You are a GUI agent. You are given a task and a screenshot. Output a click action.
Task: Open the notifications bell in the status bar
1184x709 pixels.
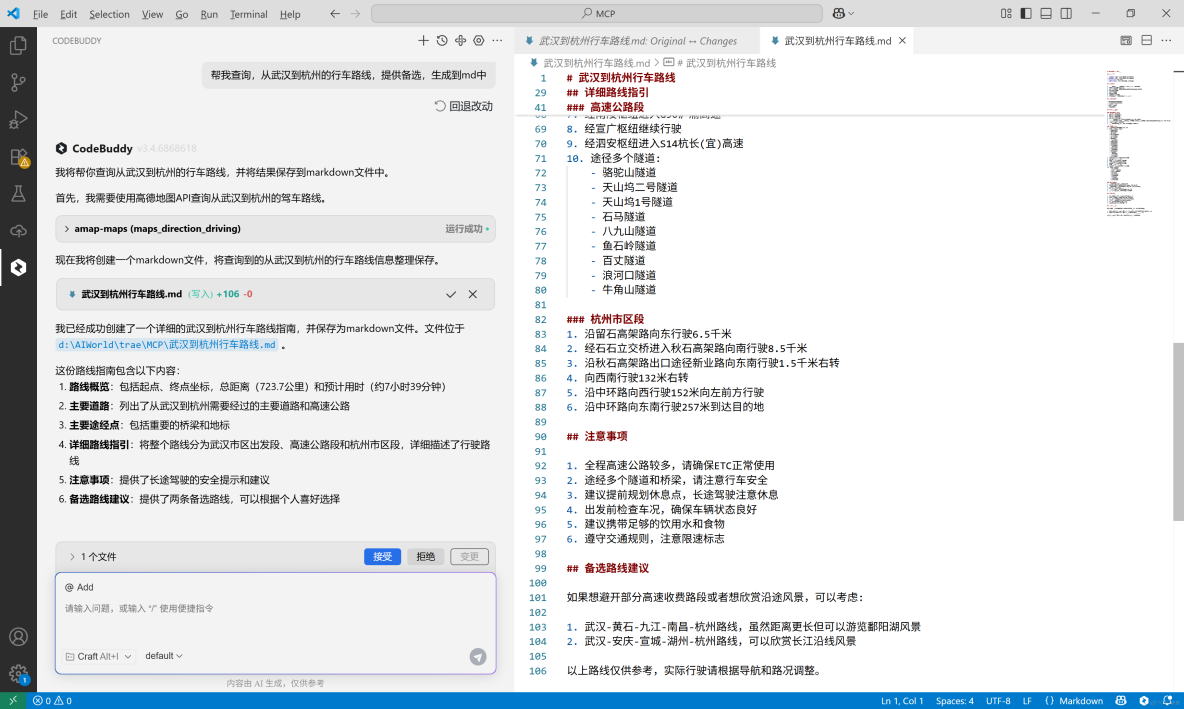pyautogui.click(x=1167, y=701)
